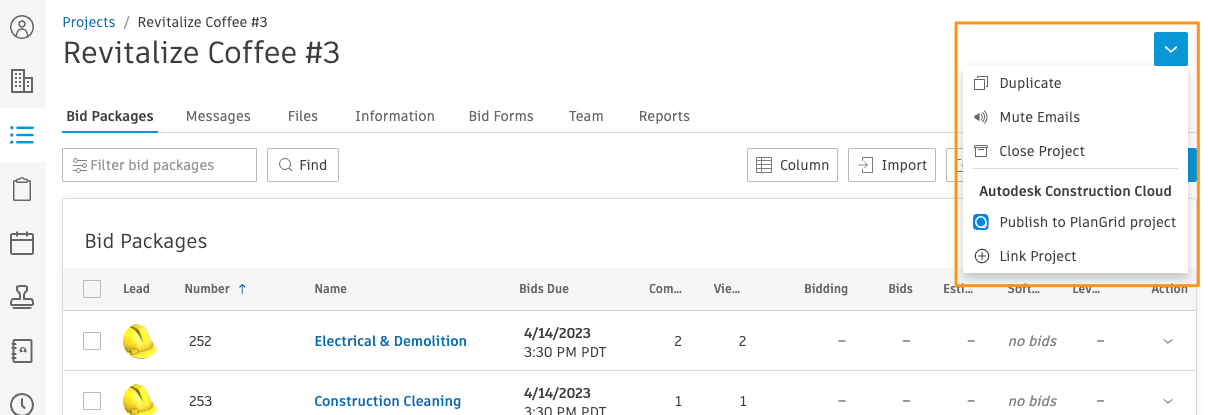Click the Mute Emails speaker icon
The width and height of the screenshot is (1208, 415).
click(x=981, y=117)
